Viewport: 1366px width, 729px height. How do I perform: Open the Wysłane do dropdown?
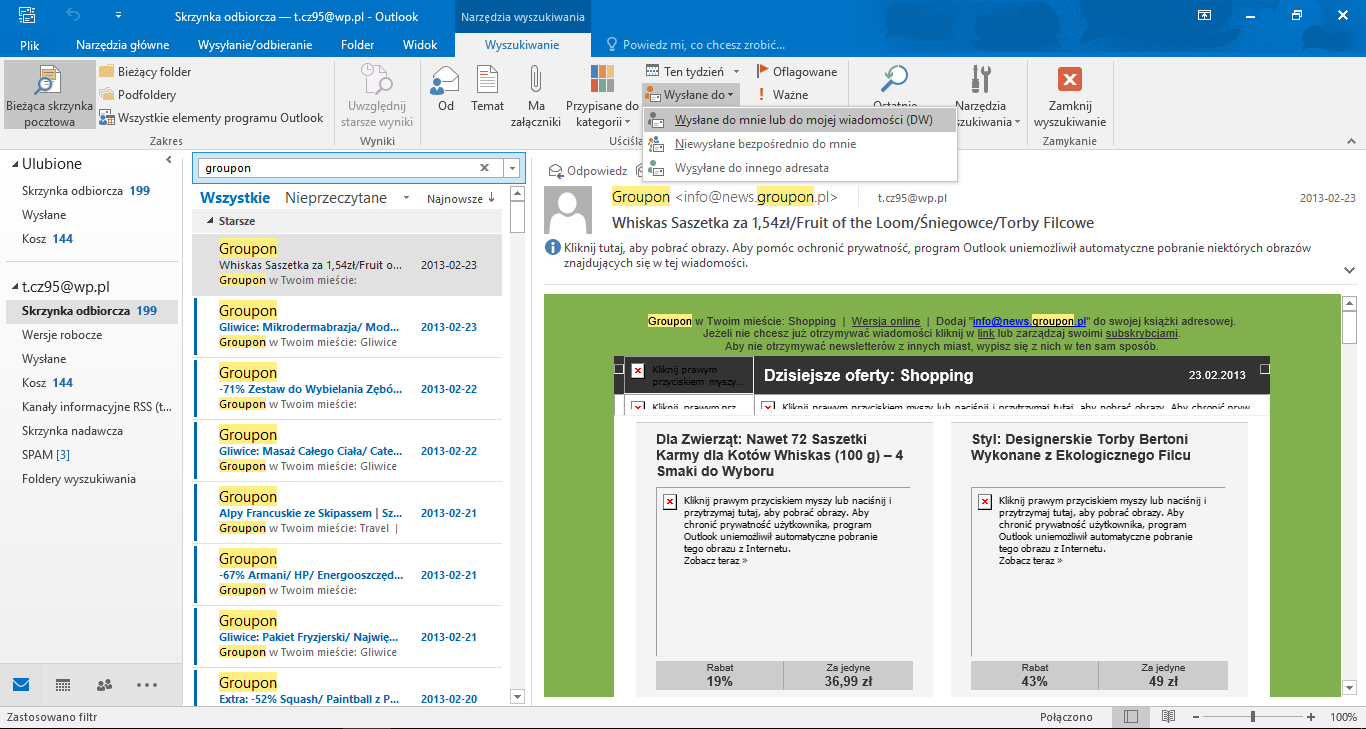point(691,95)
